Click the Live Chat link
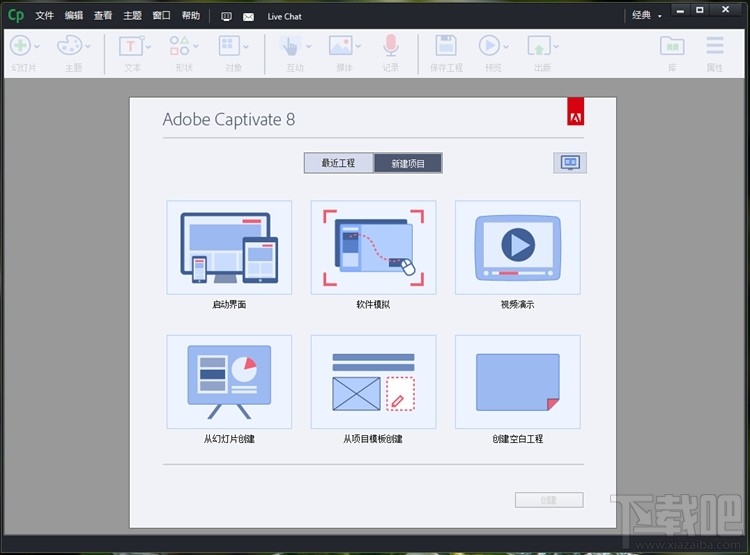This screenshot has width=750, height=555. click(x=285, y=17)
